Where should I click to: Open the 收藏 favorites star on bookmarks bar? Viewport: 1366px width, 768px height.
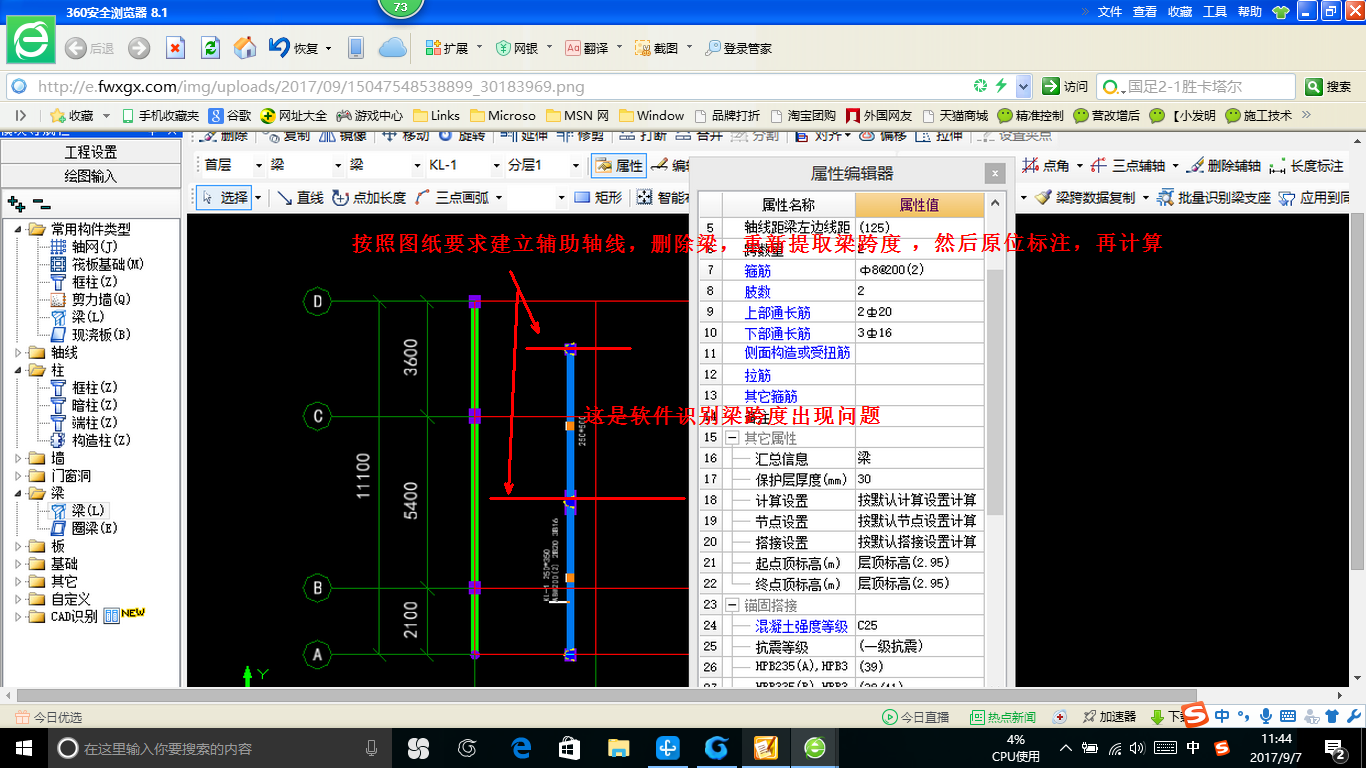70,115
